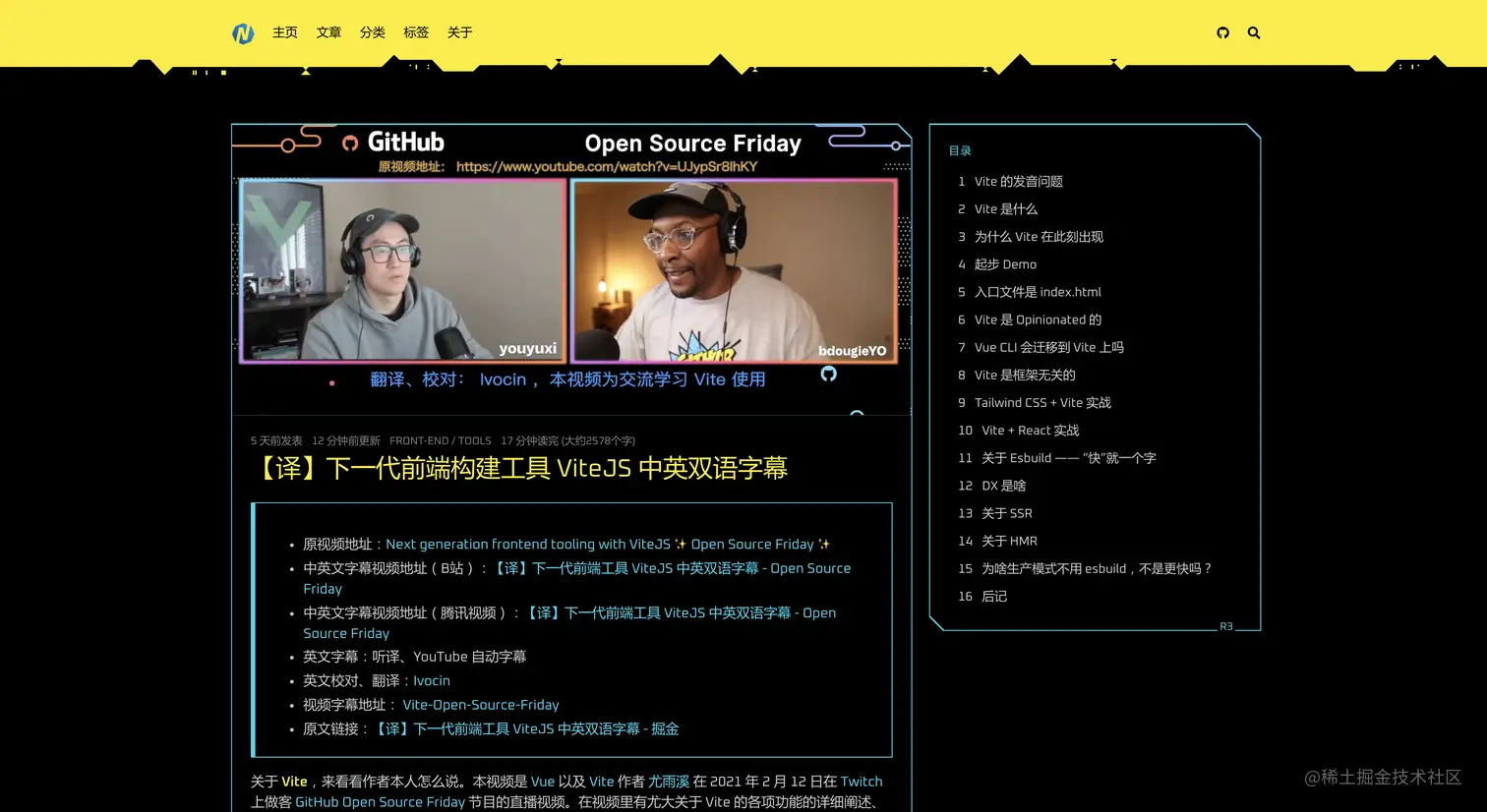Click the site logo in the navbar
The height and width of the screenshot is (812, 1487).
click(243, 32)
